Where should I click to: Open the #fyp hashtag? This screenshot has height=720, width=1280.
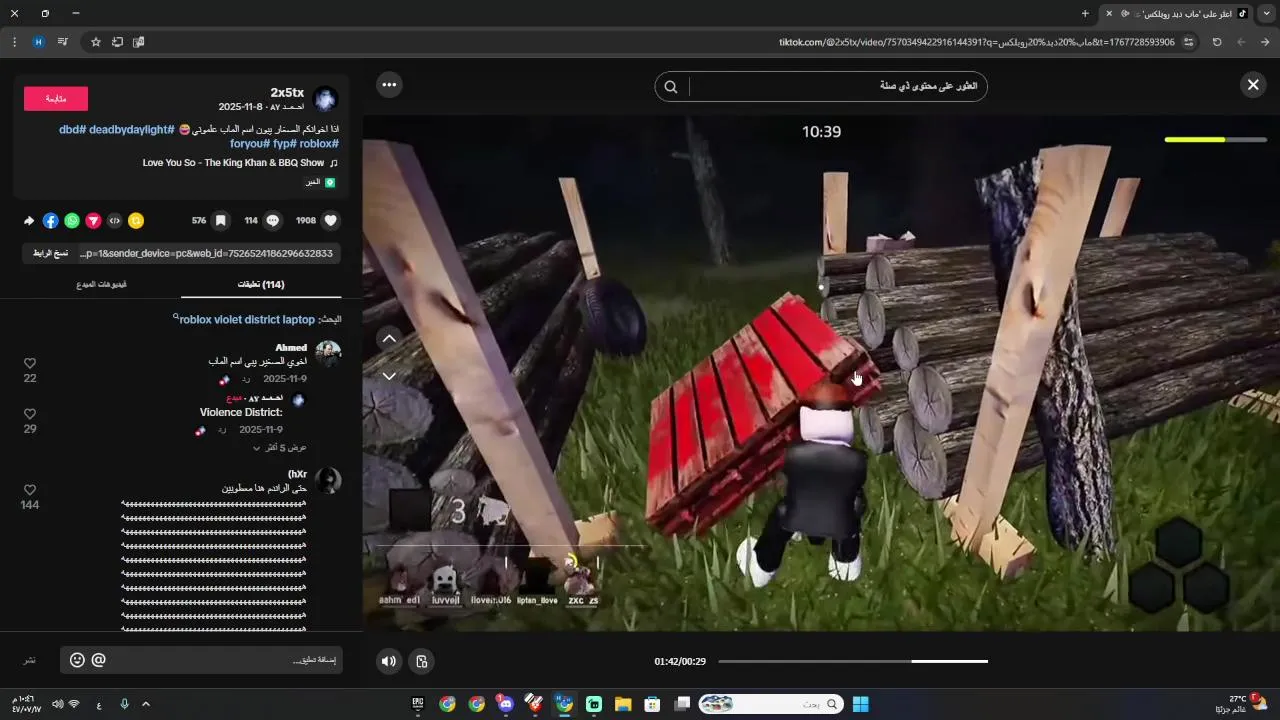(284, 144)
